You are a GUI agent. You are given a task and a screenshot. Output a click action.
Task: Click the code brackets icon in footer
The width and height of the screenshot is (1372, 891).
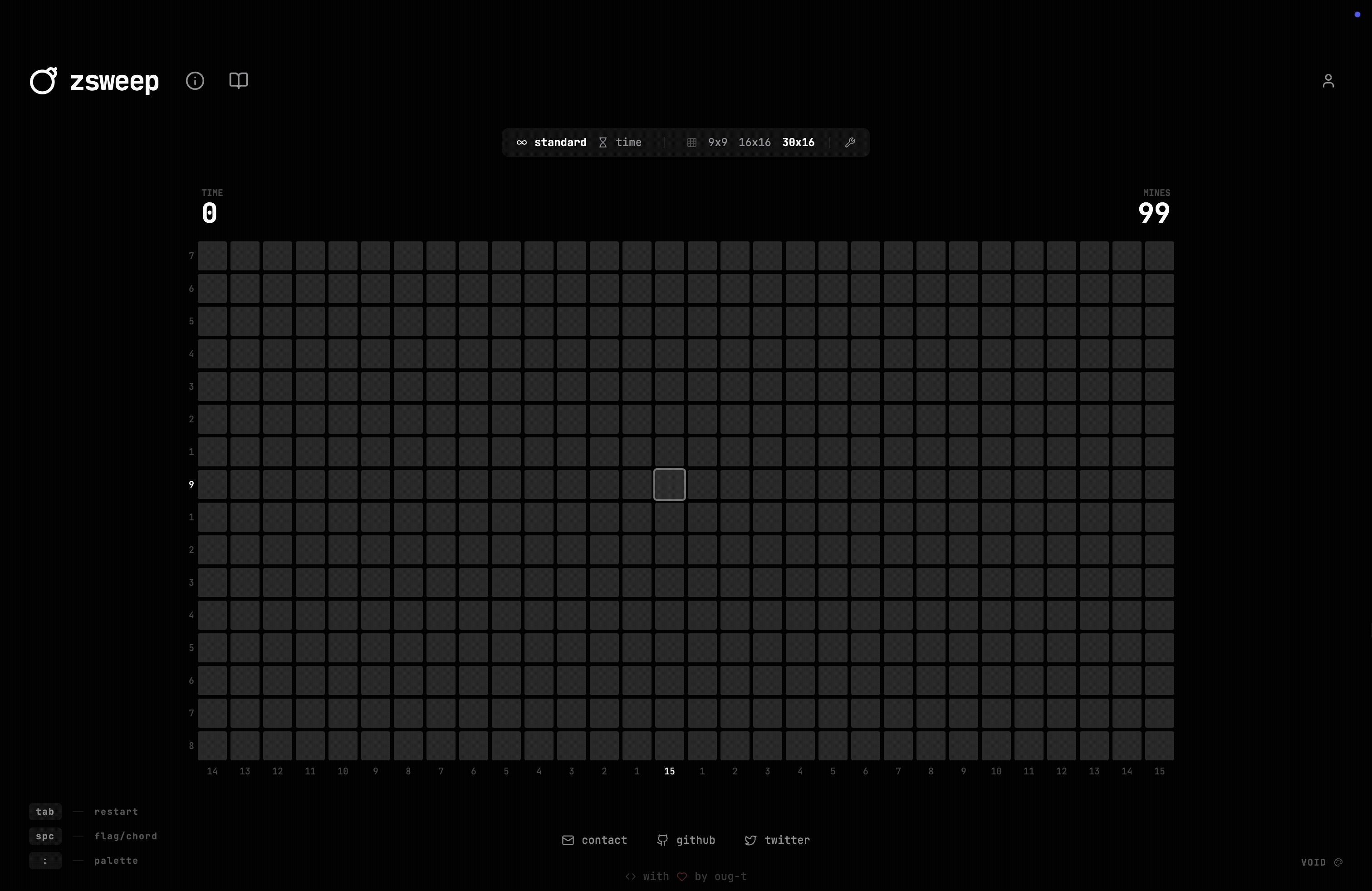pyautogui.click(x=631, y=876)
